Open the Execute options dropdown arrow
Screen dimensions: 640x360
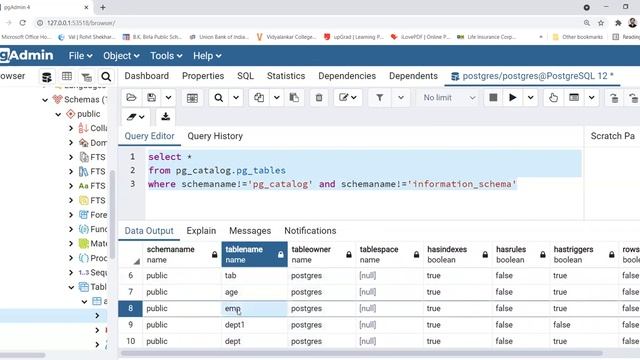[530, 98]
